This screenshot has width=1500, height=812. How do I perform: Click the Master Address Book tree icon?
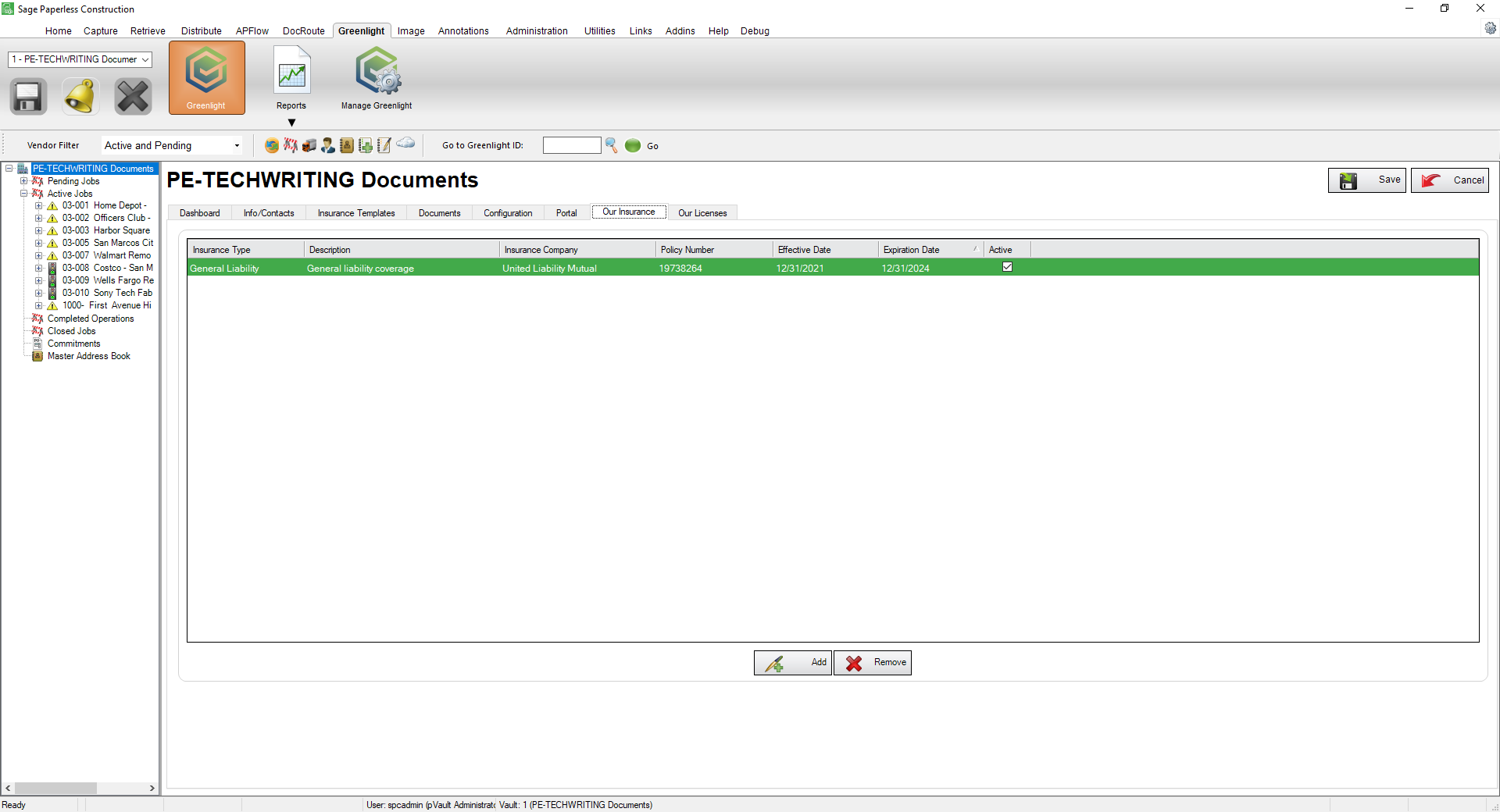click(x=37, y=356)
